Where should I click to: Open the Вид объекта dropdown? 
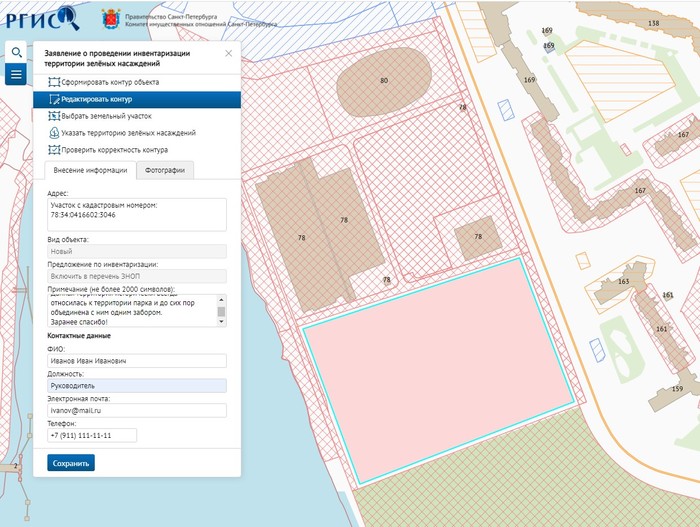click(136, 252)
